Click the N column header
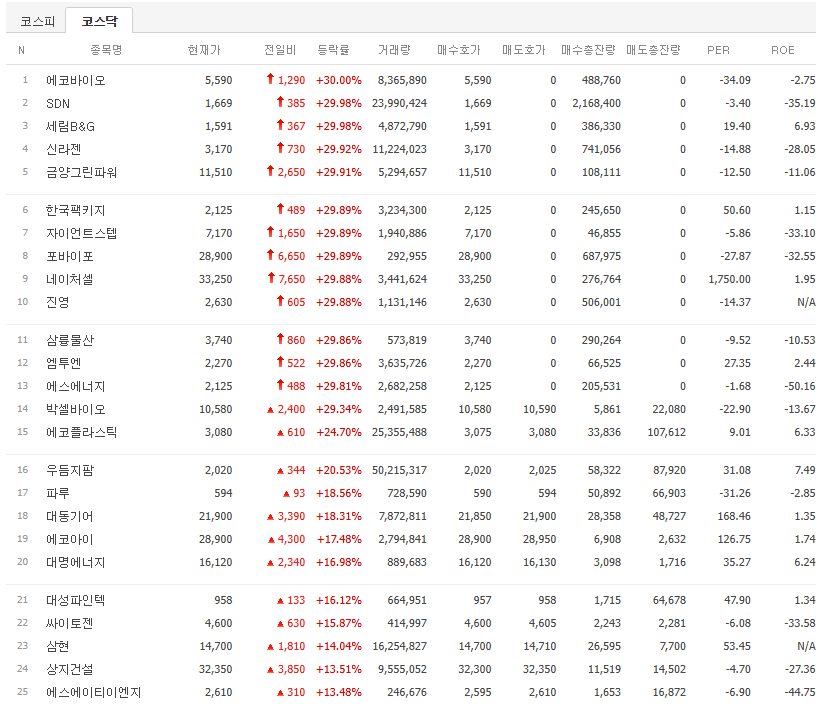 (x=21, y=50)
